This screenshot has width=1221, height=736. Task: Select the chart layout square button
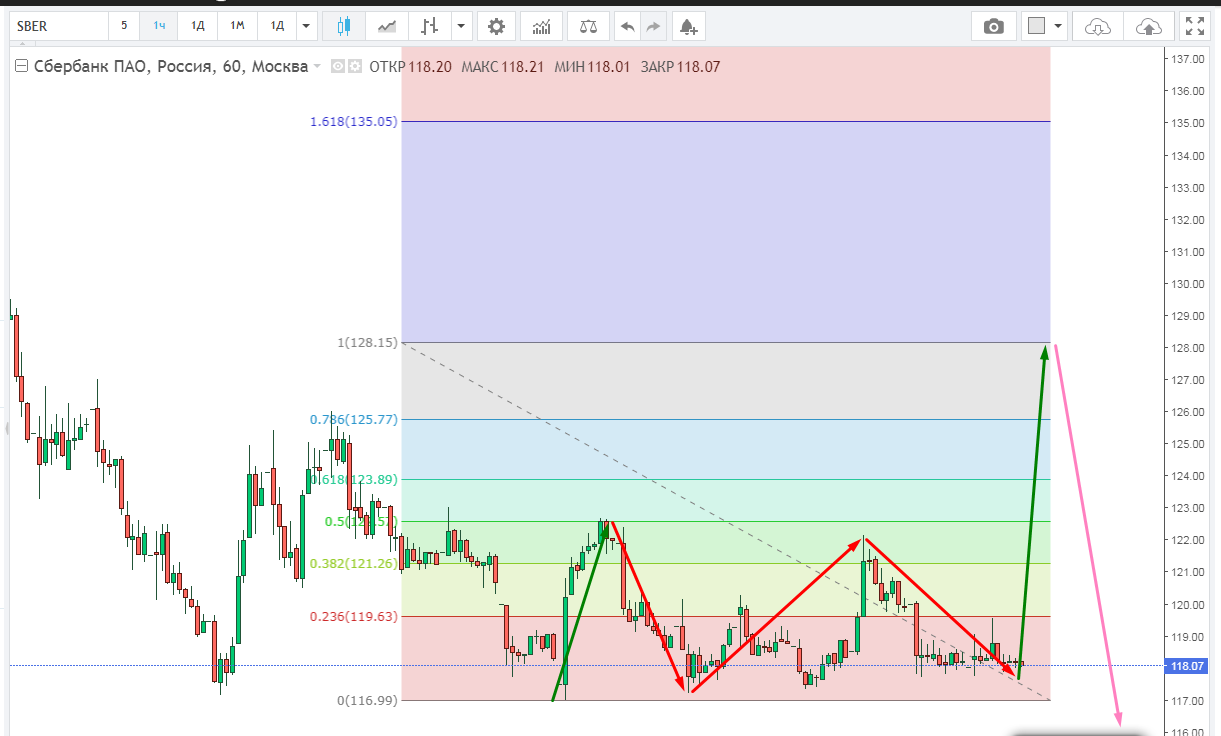(x=1036, y=26)
